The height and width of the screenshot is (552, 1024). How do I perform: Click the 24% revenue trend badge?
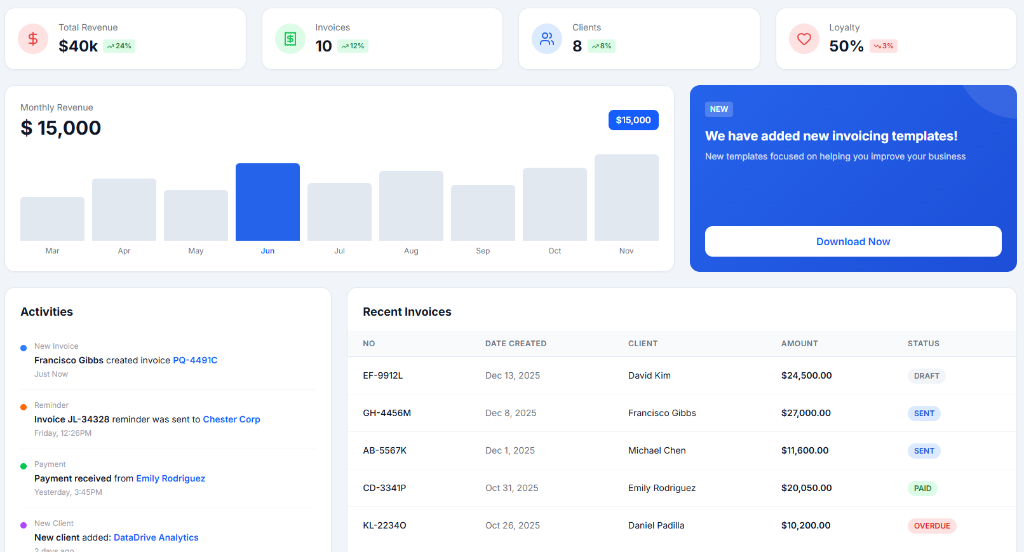[x=119, y=46]
